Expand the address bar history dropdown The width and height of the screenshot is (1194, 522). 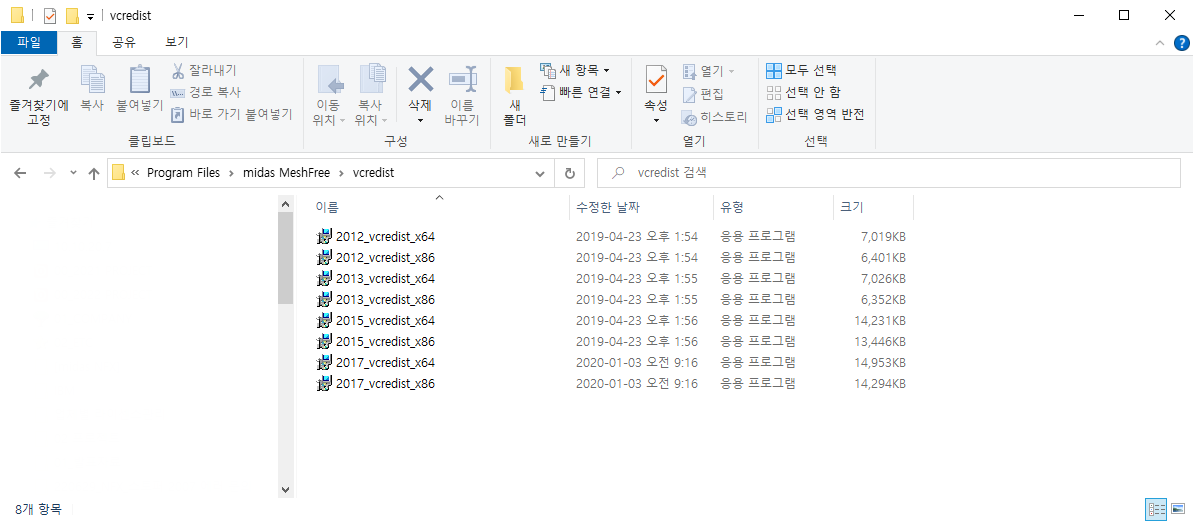tap(540, 173)
